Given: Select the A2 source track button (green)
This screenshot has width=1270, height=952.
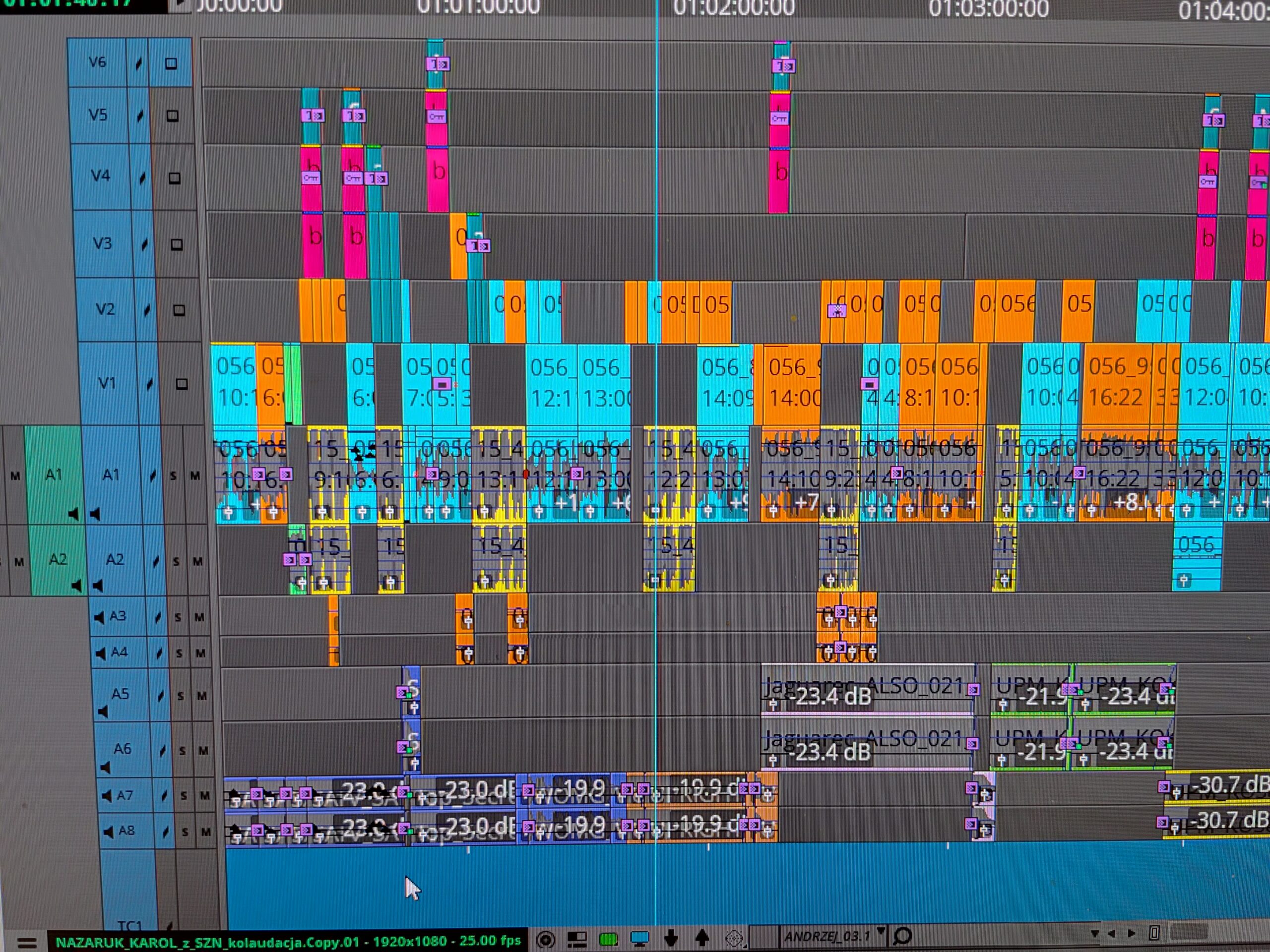Looking at the screenshot, I should tap(58, 559).
